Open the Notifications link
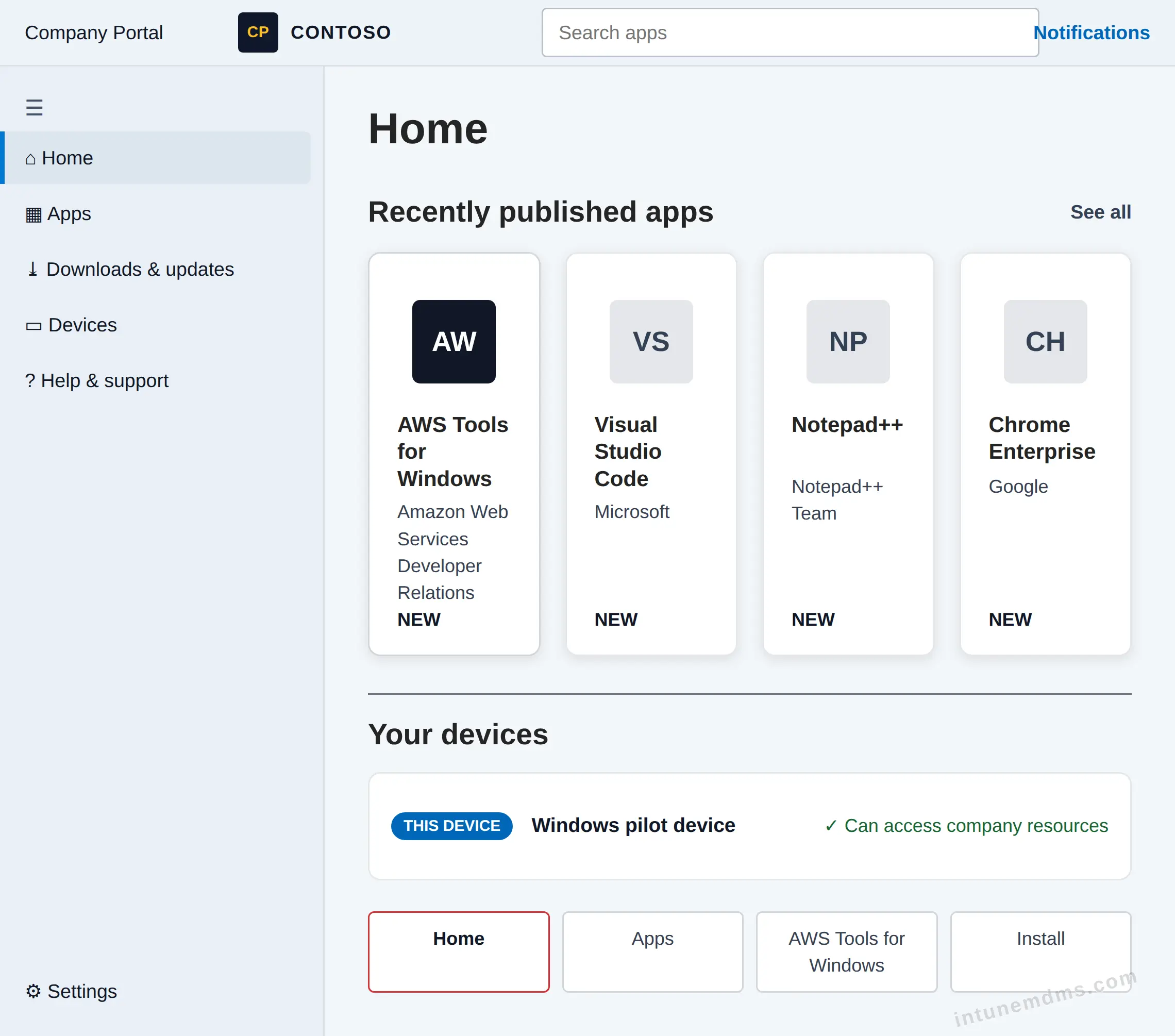Viewport: 1175px width, 1036px height. click(x=1091, y=33)
